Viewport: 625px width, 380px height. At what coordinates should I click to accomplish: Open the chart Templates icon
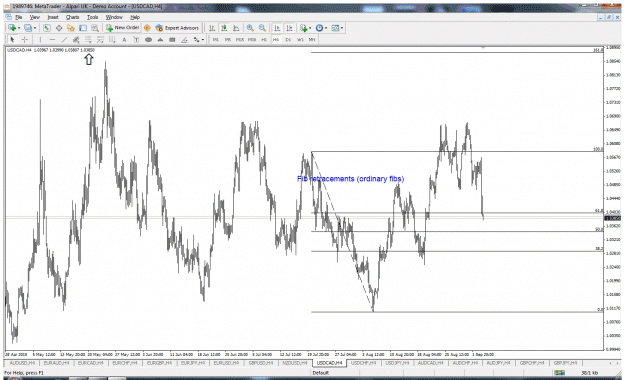pyautogui.click(x=335, y=28)
